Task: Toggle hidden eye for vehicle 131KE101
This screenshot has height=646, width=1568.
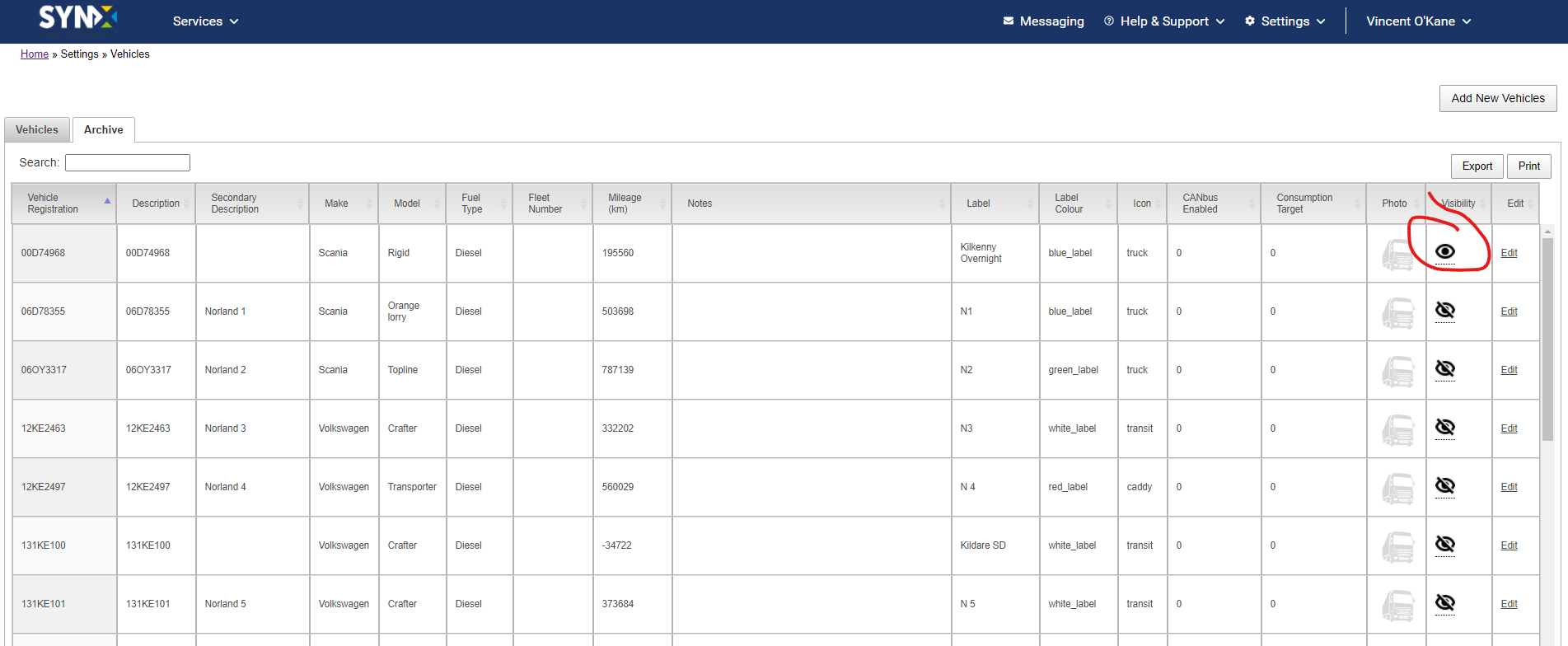Action: tap(1445, 602)
